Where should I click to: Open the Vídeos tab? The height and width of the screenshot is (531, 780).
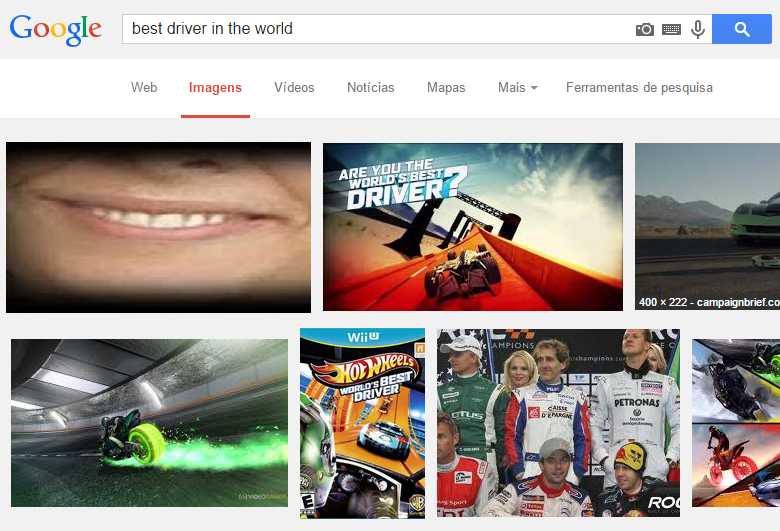point(294,88)
